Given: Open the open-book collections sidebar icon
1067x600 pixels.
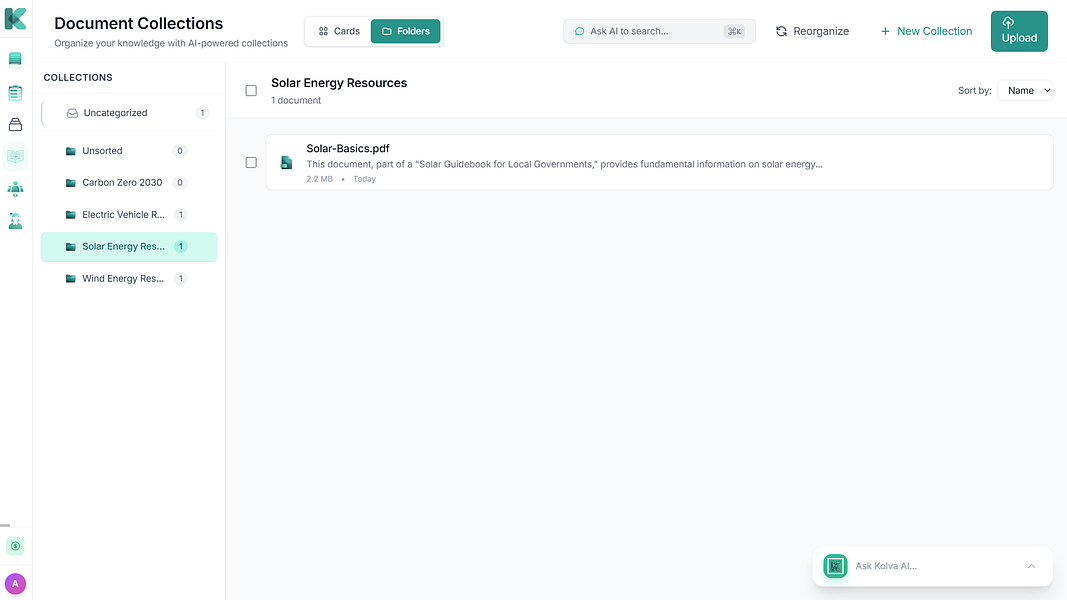Looking at the screenshot, I should [x=15, y=156].
